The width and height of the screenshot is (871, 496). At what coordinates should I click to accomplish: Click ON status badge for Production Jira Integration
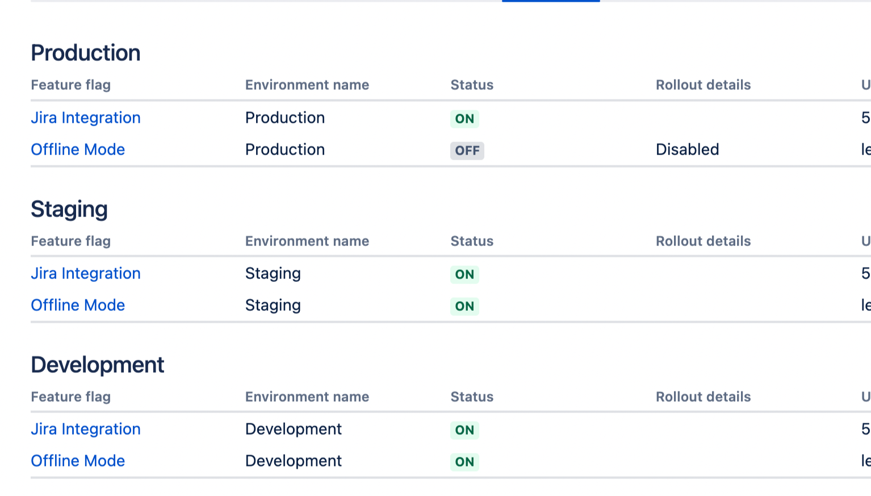tap(465, 119)
